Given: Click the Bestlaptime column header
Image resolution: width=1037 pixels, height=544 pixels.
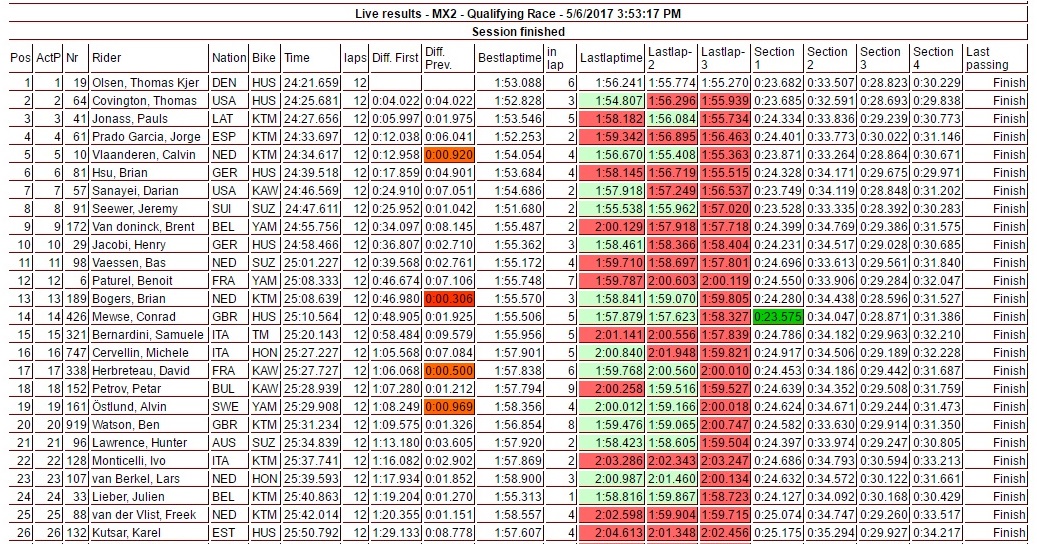Looking at the screenshot, I should coord(509,58).
